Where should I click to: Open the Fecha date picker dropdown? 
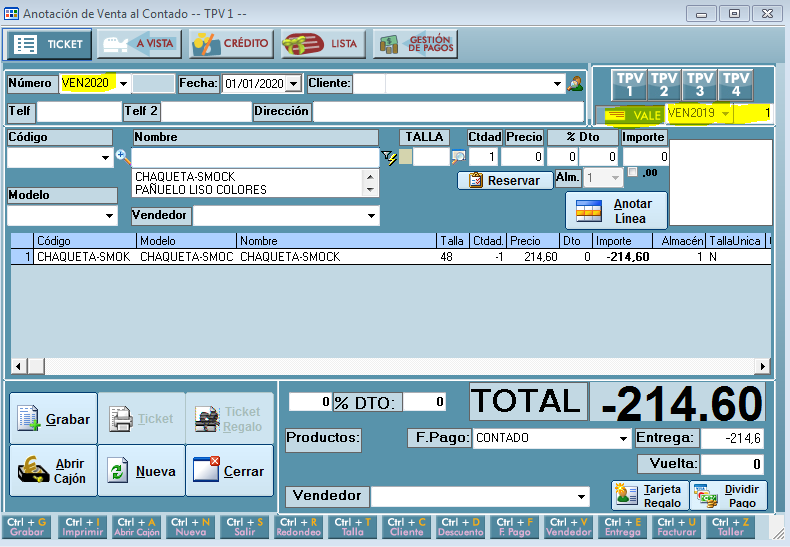pos(293,84)
